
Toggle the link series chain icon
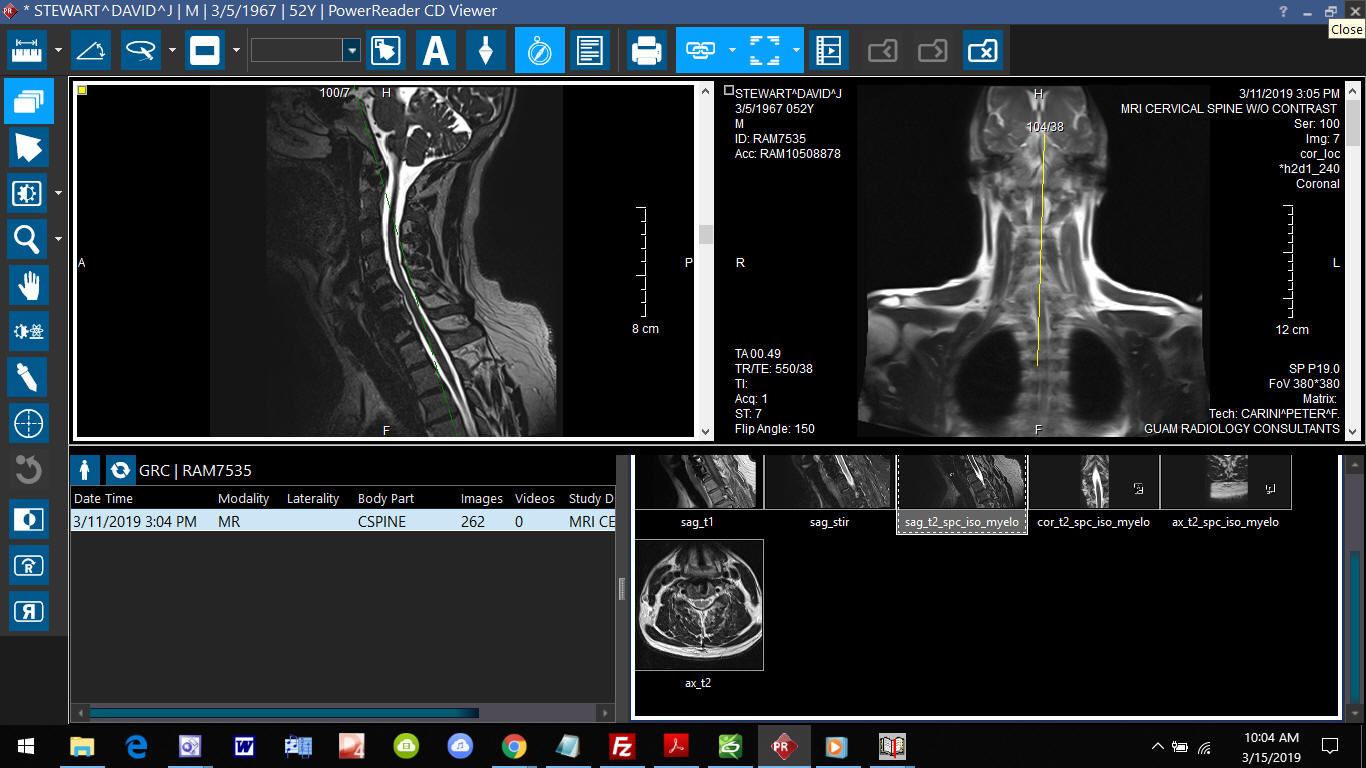pyautogui.click(x=700, y=50)
